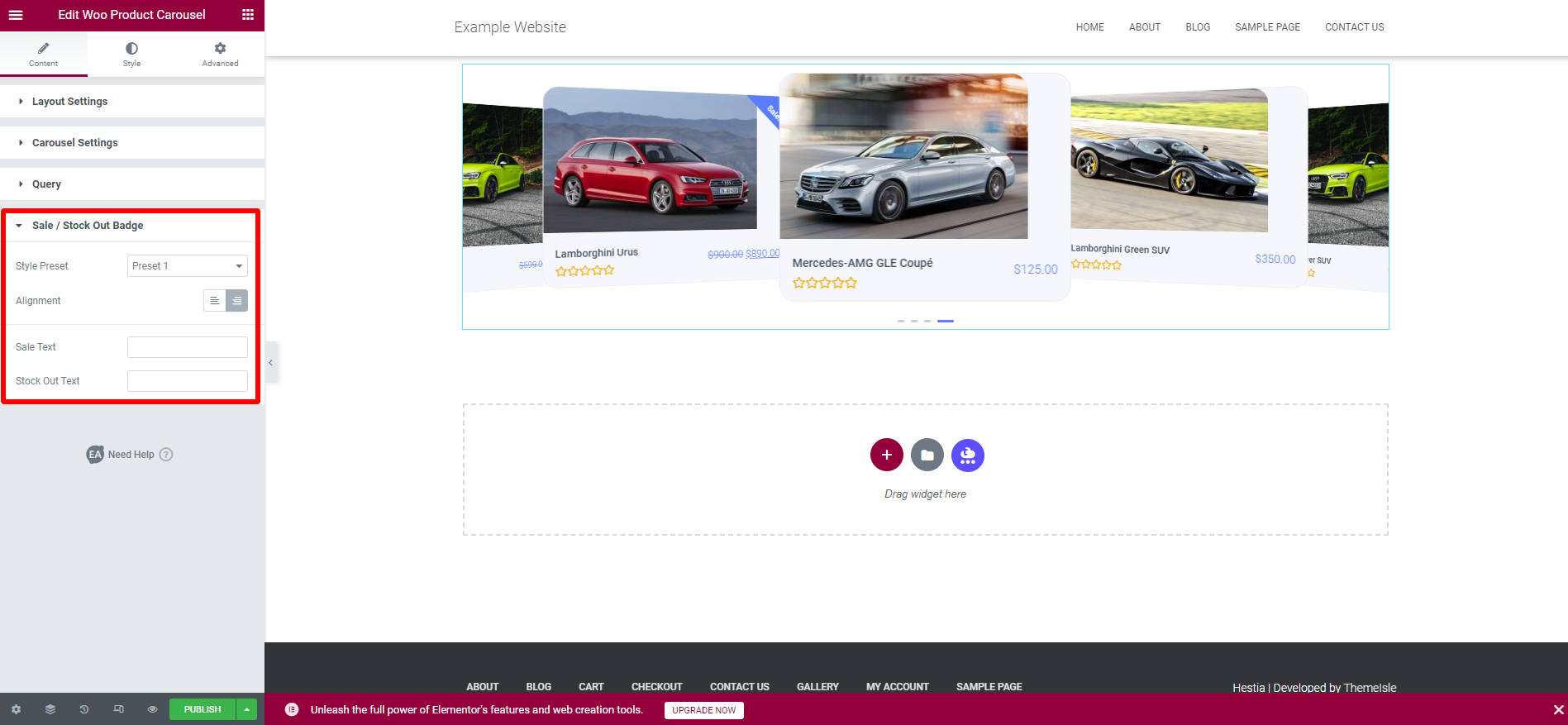Click Sample Page in header navigation
1568x725 pixels.
click(x=1267, y=27)
